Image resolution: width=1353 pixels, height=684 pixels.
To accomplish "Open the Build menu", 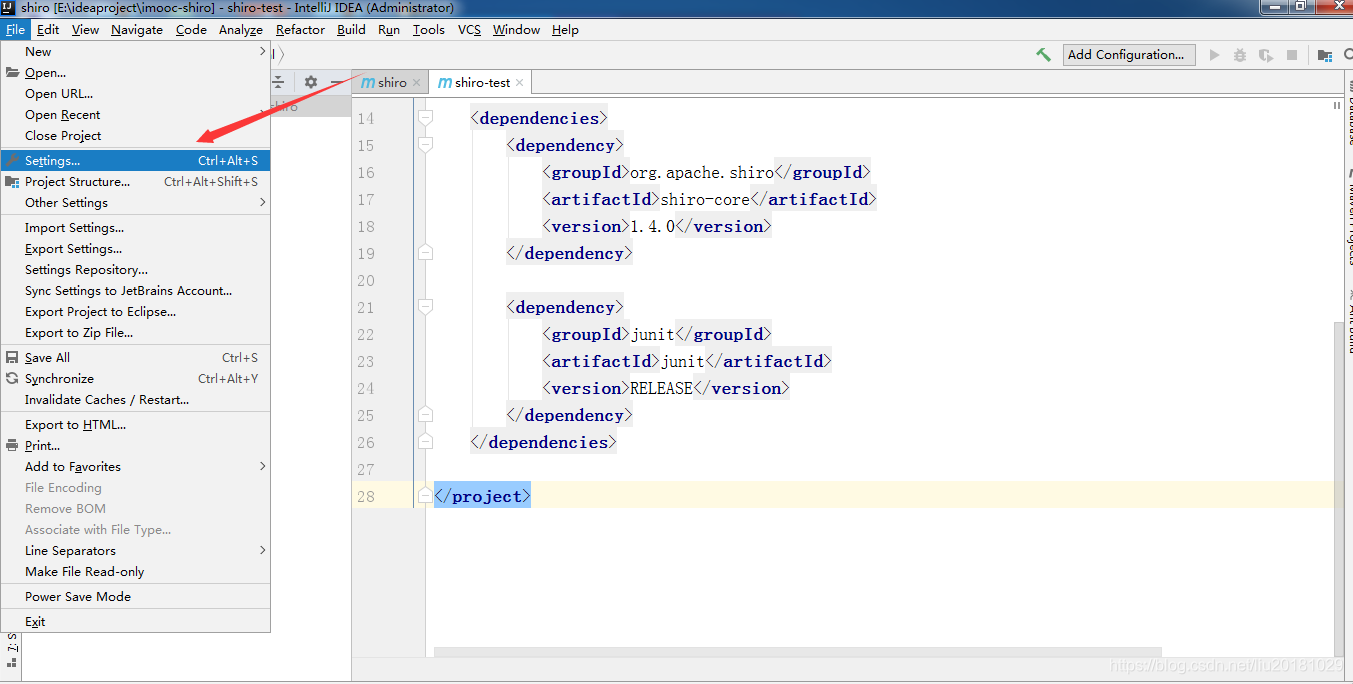I will 351,29.
